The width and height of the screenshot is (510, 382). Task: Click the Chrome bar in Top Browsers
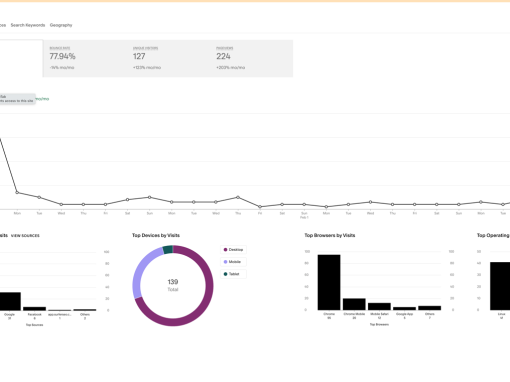coord(329,282)
